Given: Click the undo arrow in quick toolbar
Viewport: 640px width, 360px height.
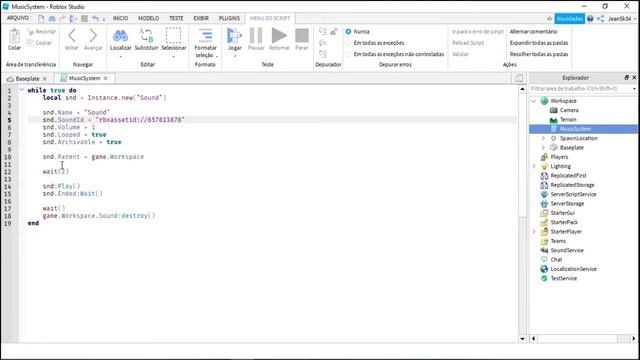Looking at the screenshot, I should [x=95, y=18].
